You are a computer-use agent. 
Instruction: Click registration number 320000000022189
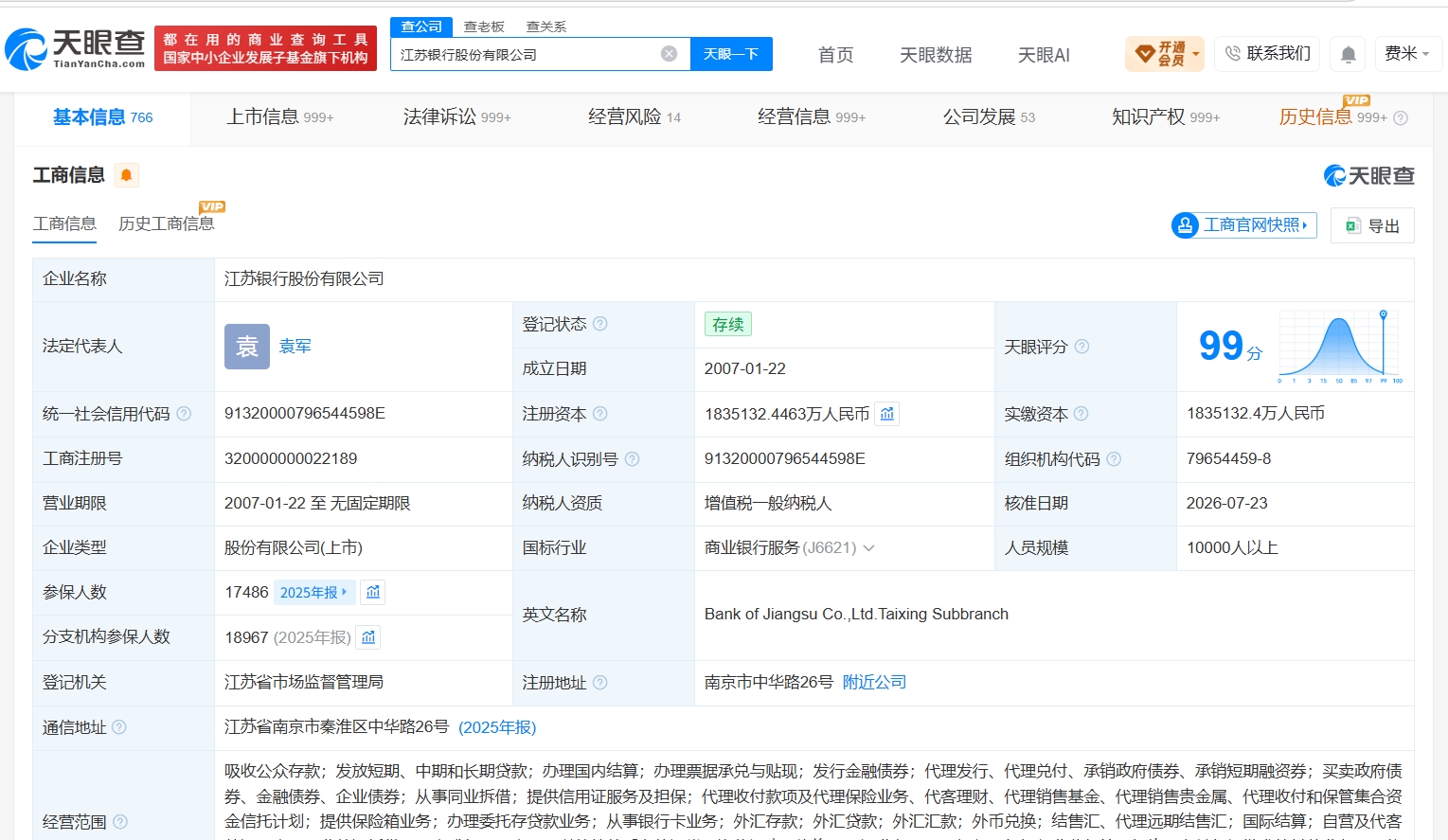(291, 459)
